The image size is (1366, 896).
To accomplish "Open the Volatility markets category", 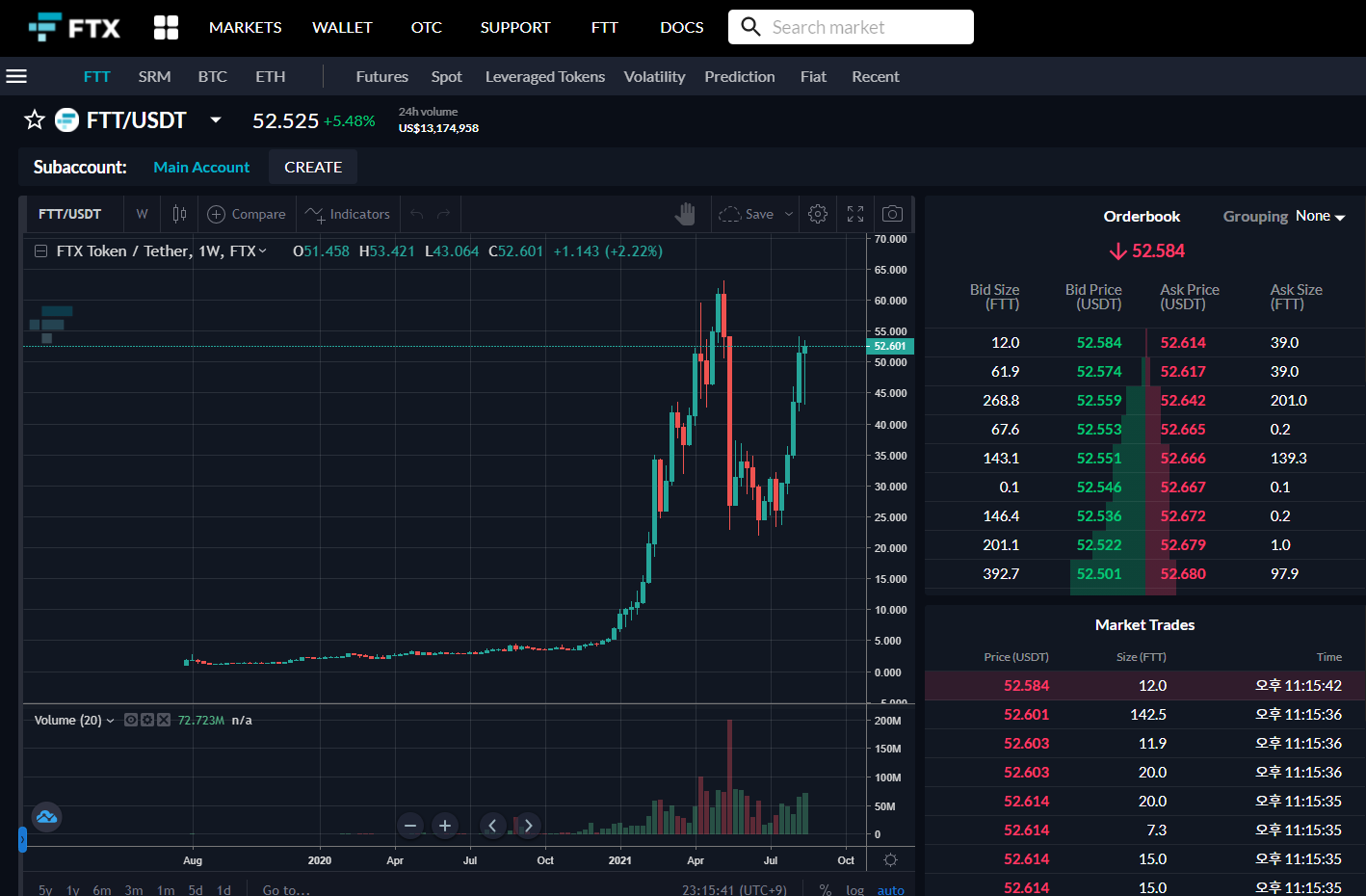I will click(x=654, y=76).
